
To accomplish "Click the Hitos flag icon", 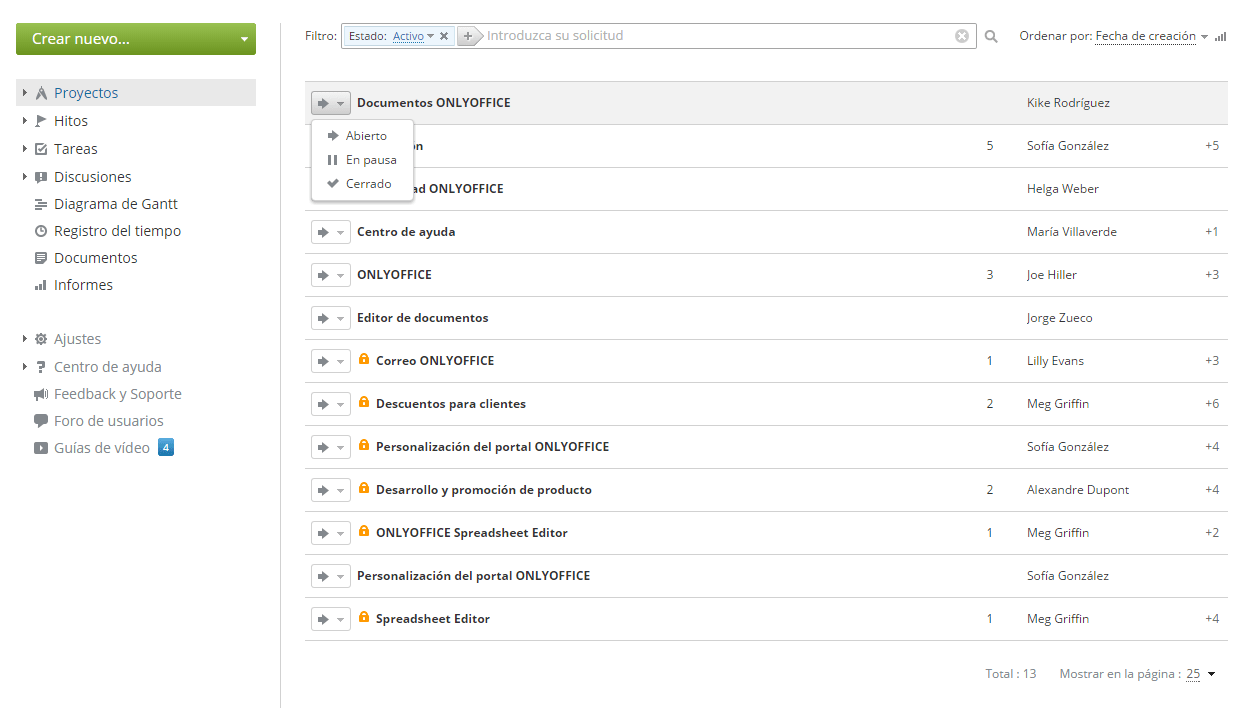I will (41, 121).
